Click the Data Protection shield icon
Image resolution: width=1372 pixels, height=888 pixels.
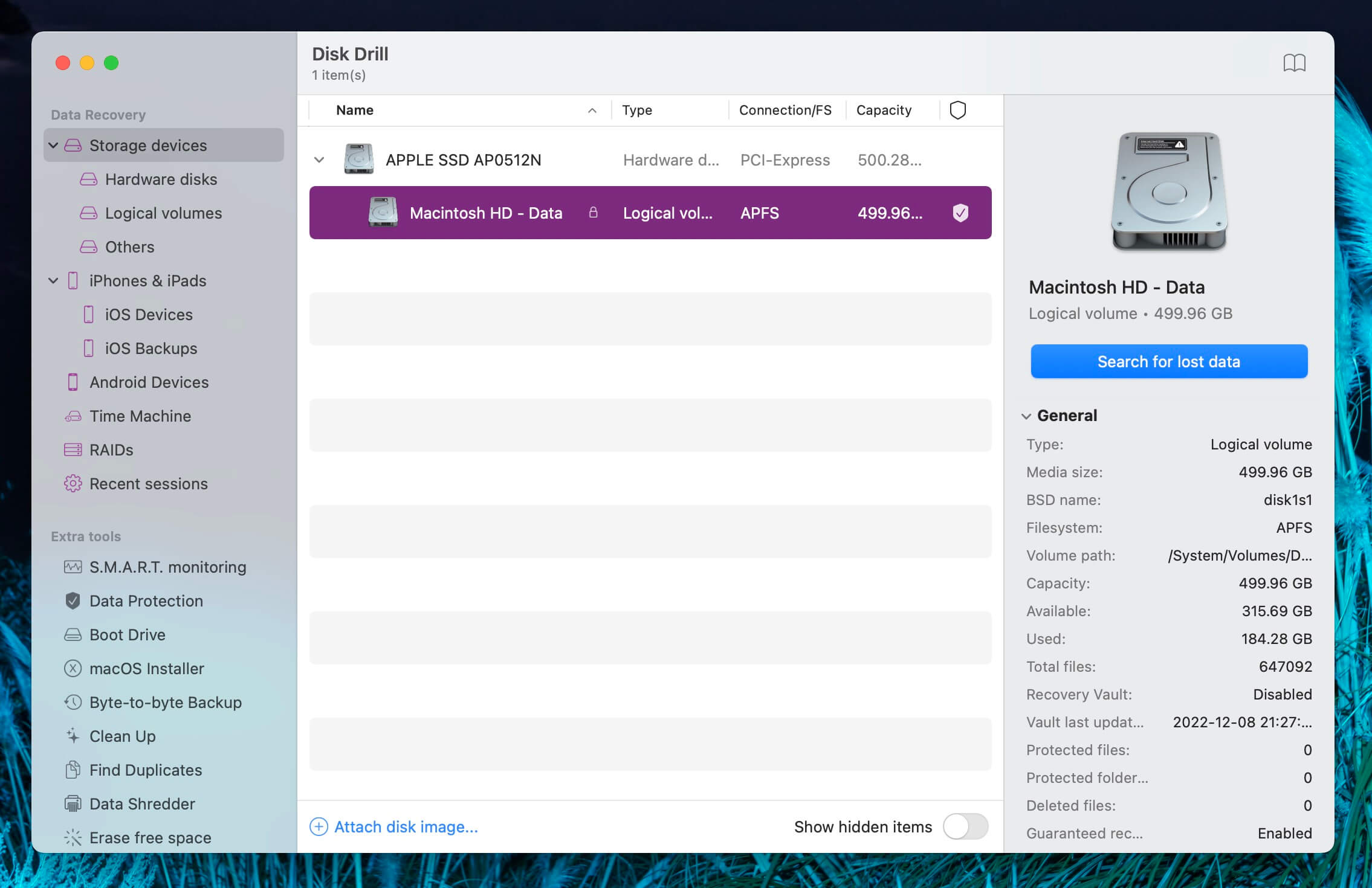coord(73,601)
